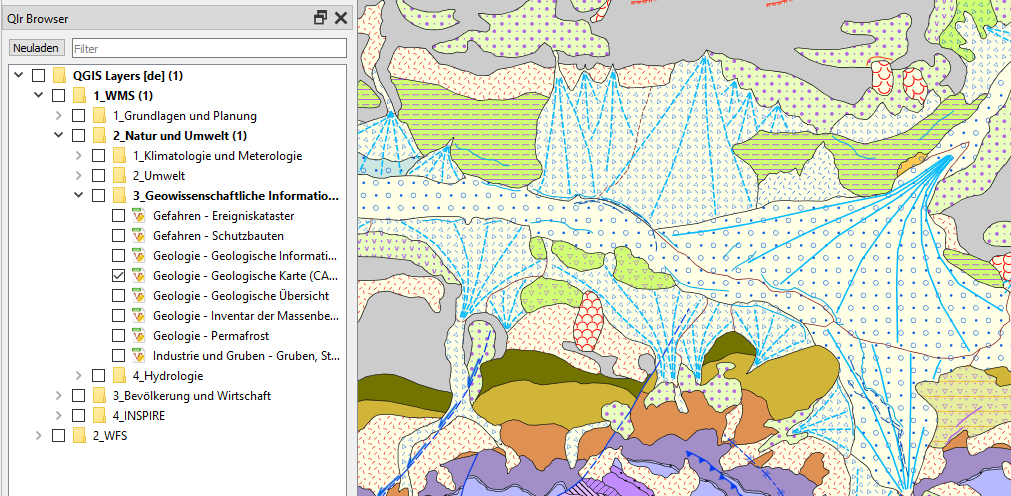Collapse the 3_Geowissenschaftliche Informationen group
Screen dimensions: 1011x496
coord(79,196)
